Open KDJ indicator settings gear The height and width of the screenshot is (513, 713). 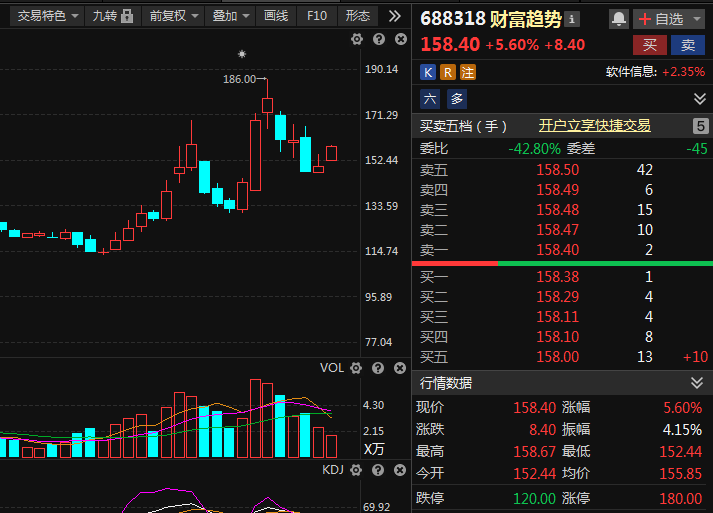[x=356, y=470]
